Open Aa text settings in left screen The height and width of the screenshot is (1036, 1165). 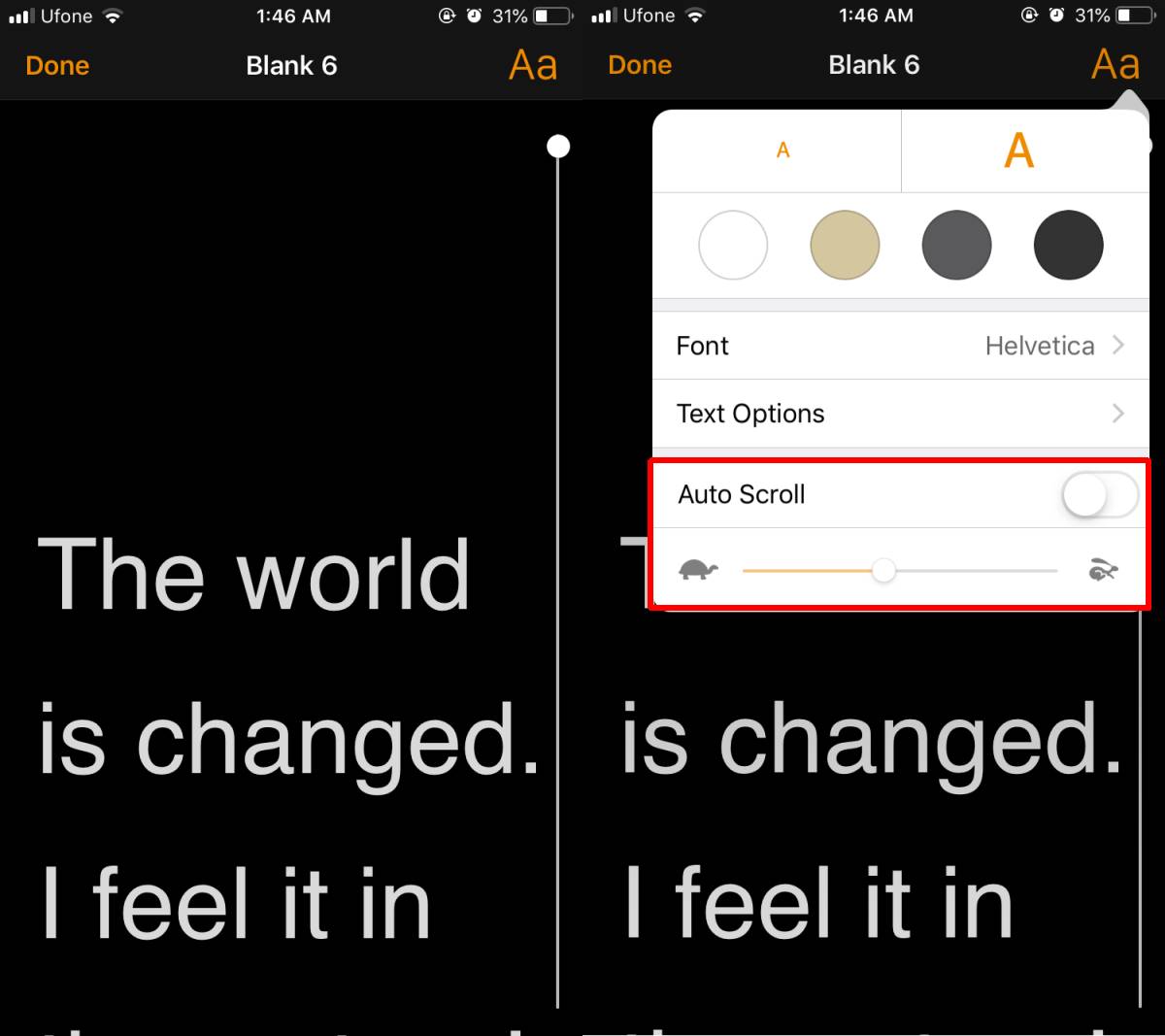(533, 65)
